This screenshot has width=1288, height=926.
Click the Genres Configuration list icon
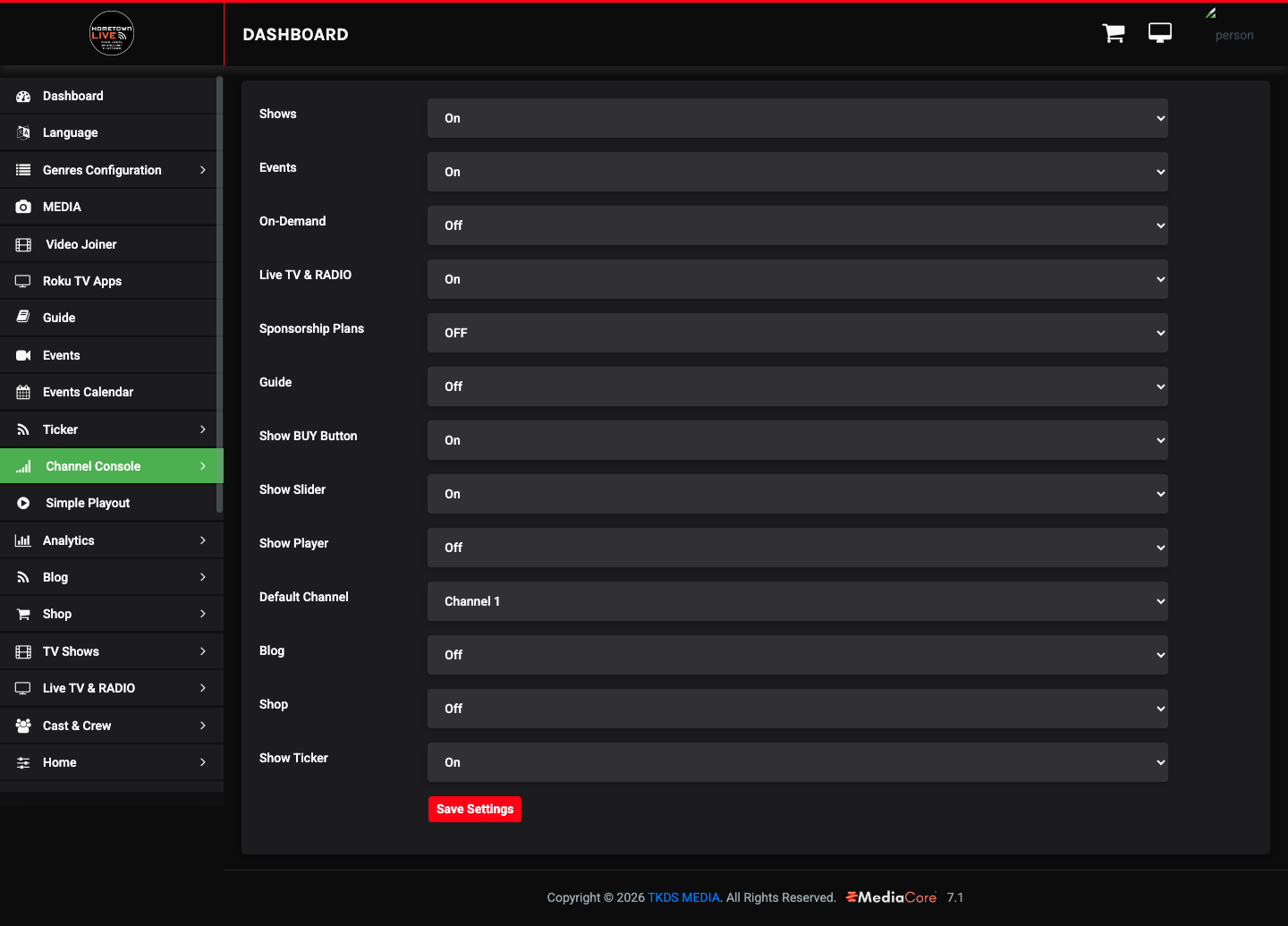(23, 170)
